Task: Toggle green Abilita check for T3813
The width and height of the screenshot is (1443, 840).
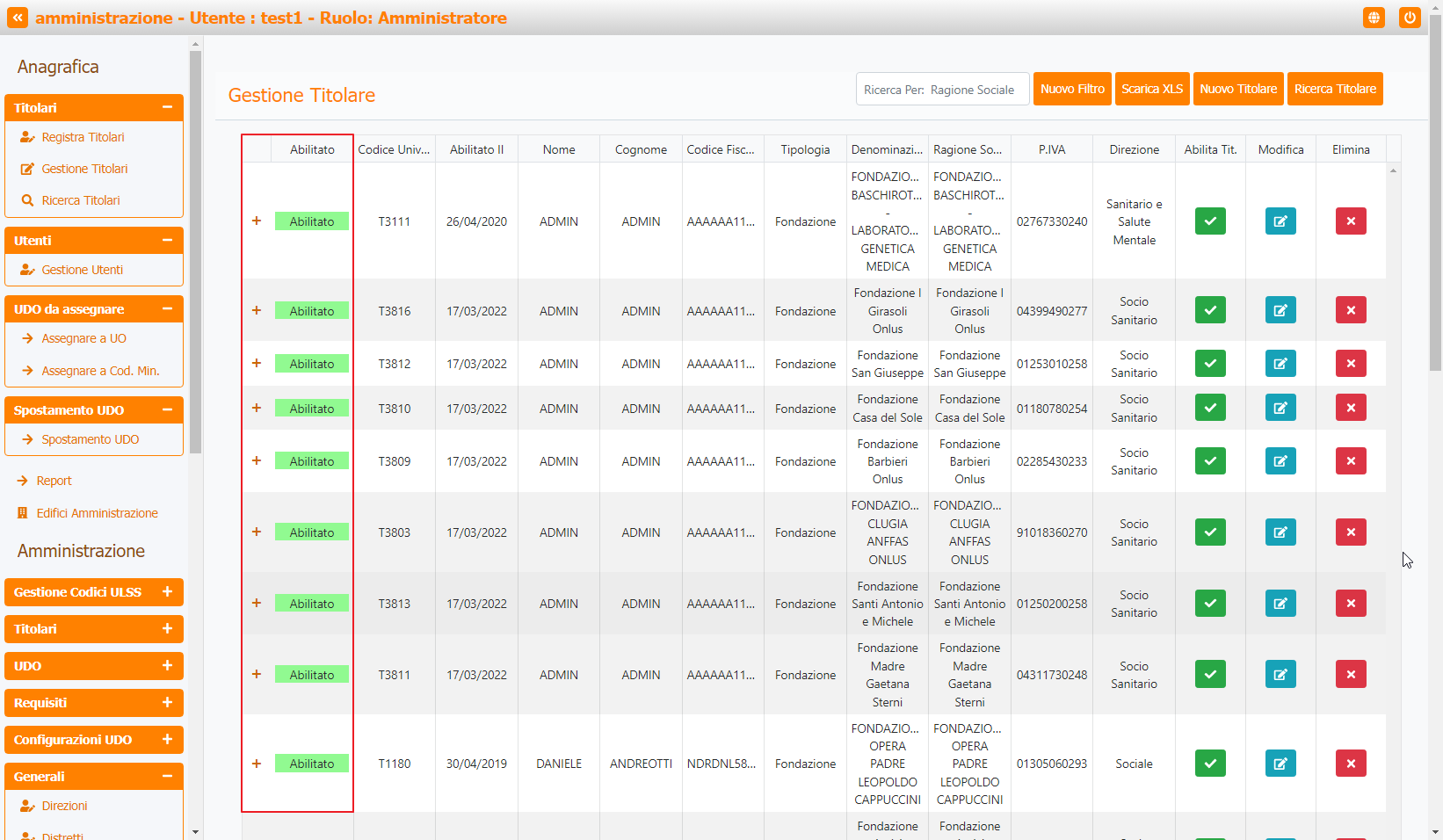Action: point(1209,604)
